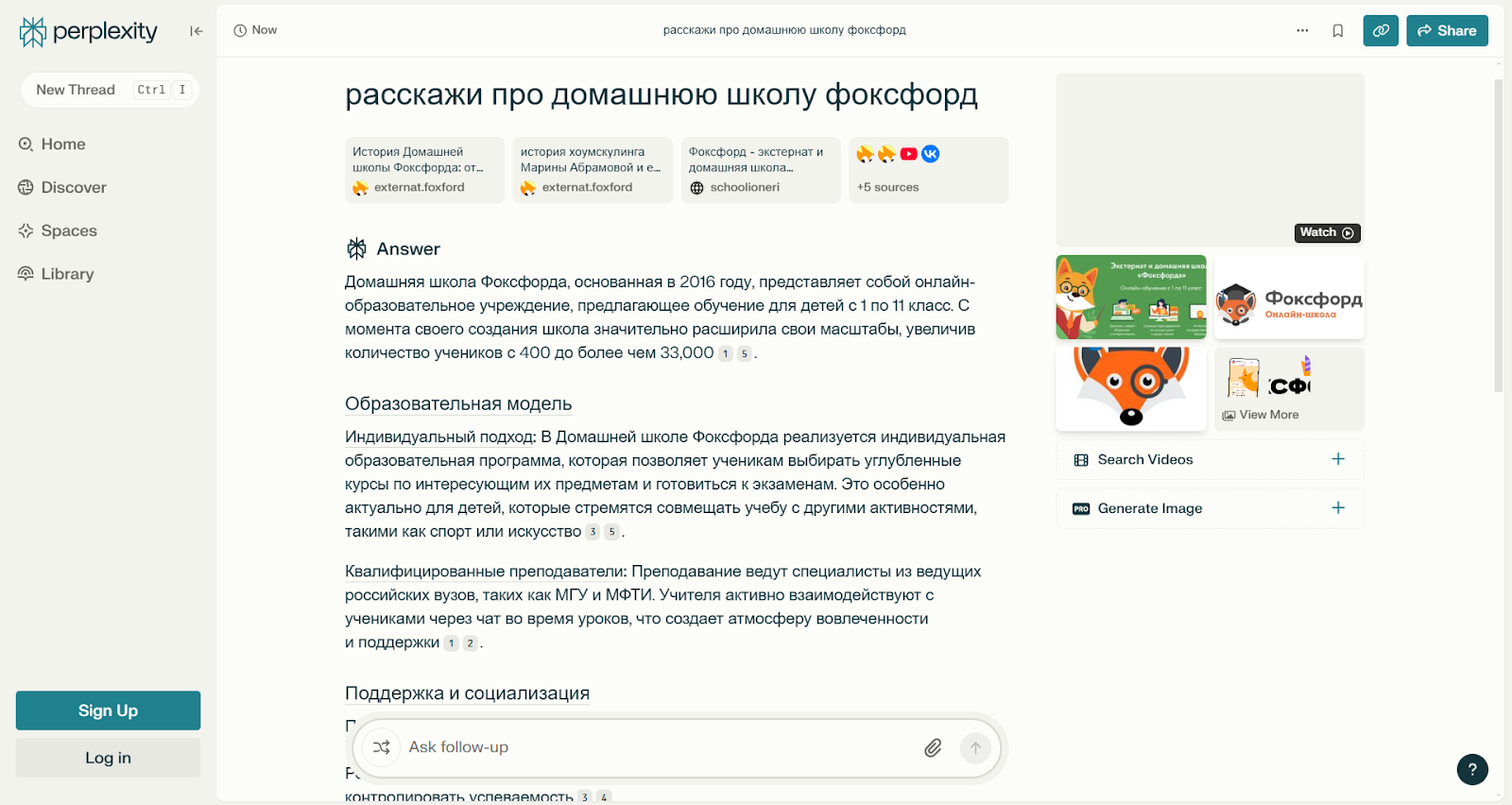
Task: Open source 'История Домашней школы Фоксфорда'
Action: pyautogui.click(x=424, y=170)
